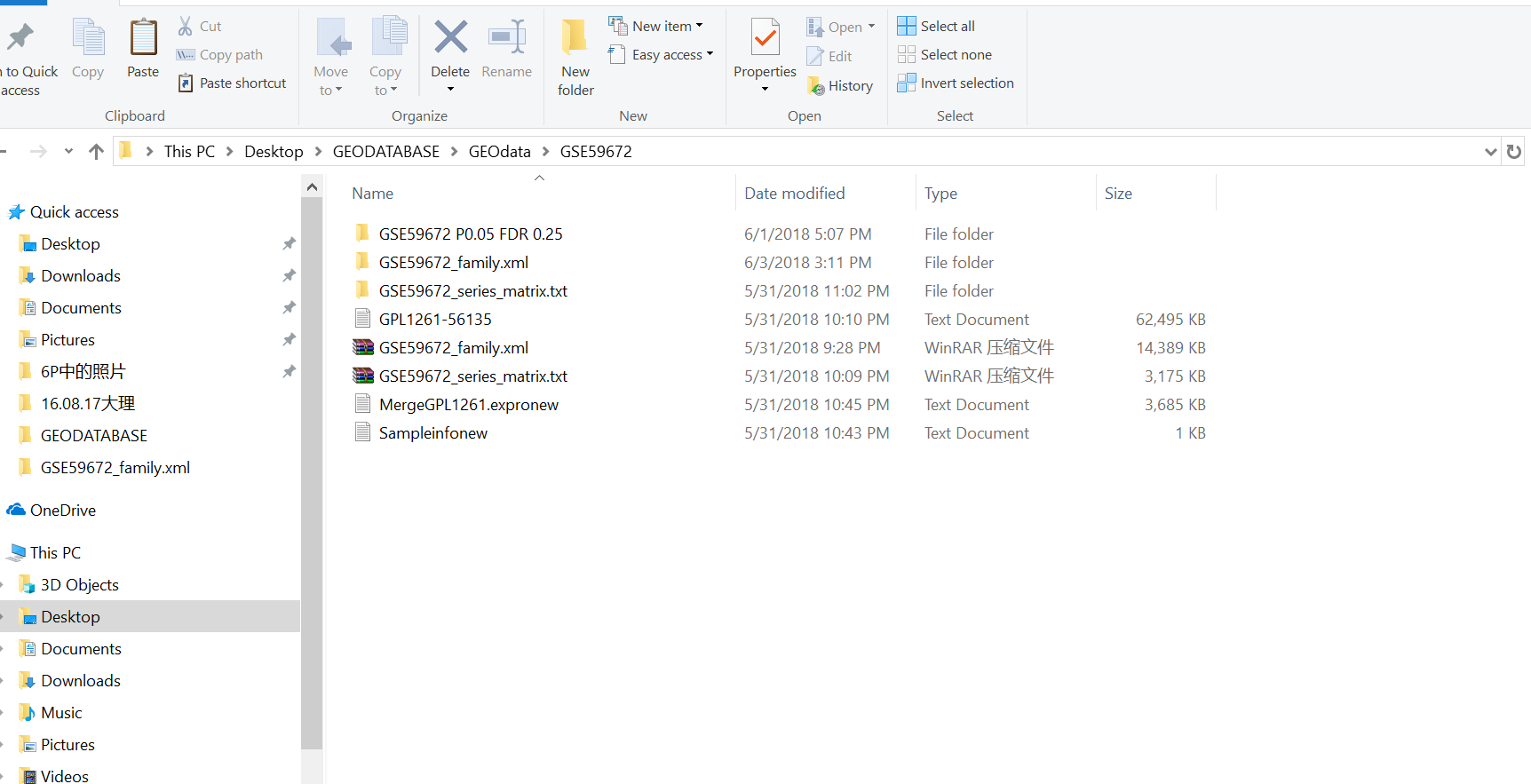Click the Paste clipboard icon
This screenshot has width=1531, height=784.
(x=143, y=39)
